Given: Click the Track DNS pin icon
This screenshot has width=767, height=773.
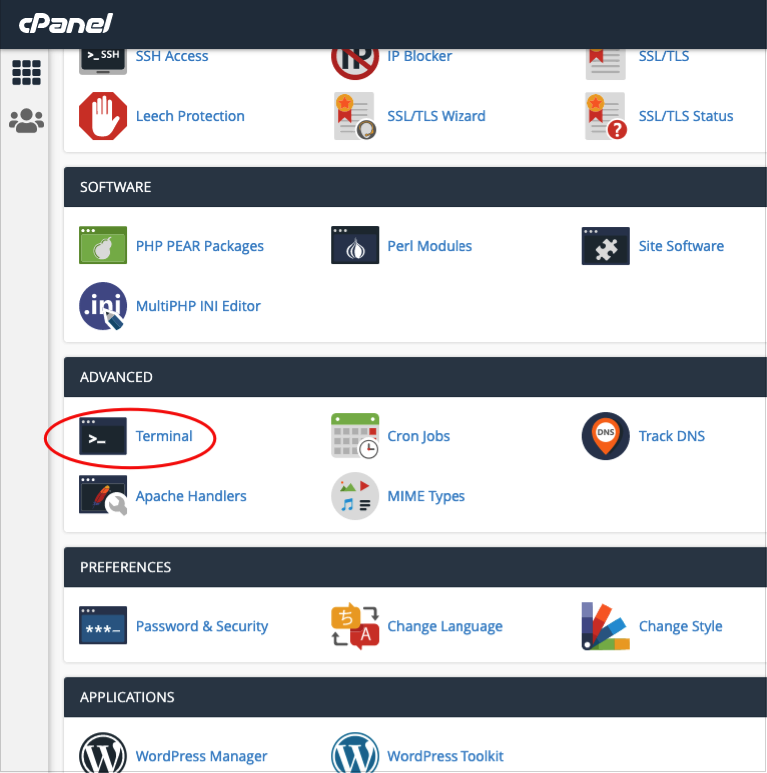Looking at the screenshot, I should [606, 436].
